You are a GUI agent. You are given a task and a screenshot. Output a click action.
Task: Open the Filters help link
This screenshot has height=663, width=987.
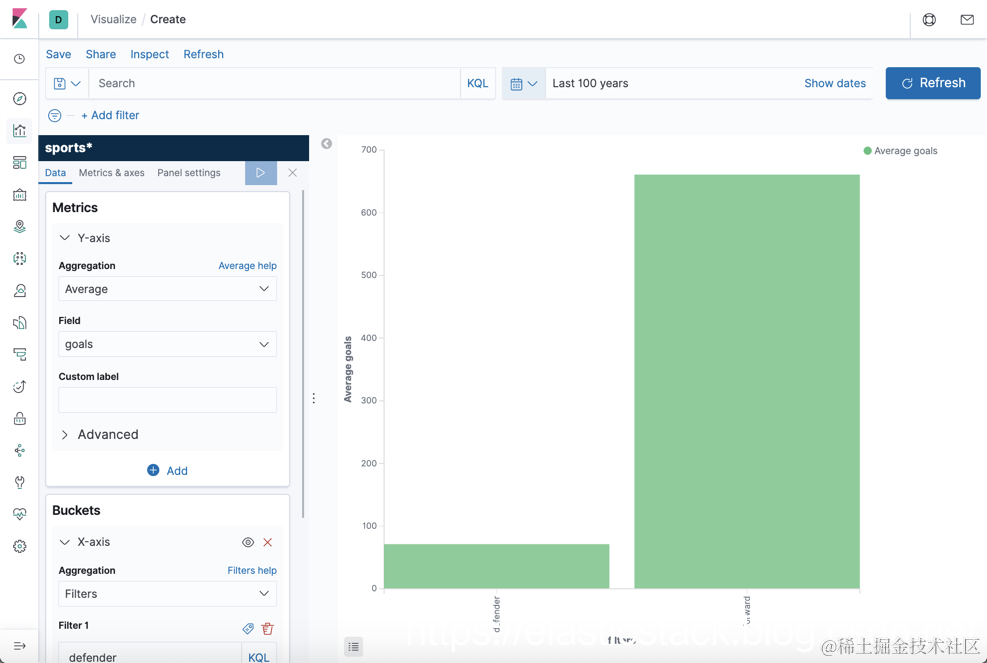[x=252, y=570]
